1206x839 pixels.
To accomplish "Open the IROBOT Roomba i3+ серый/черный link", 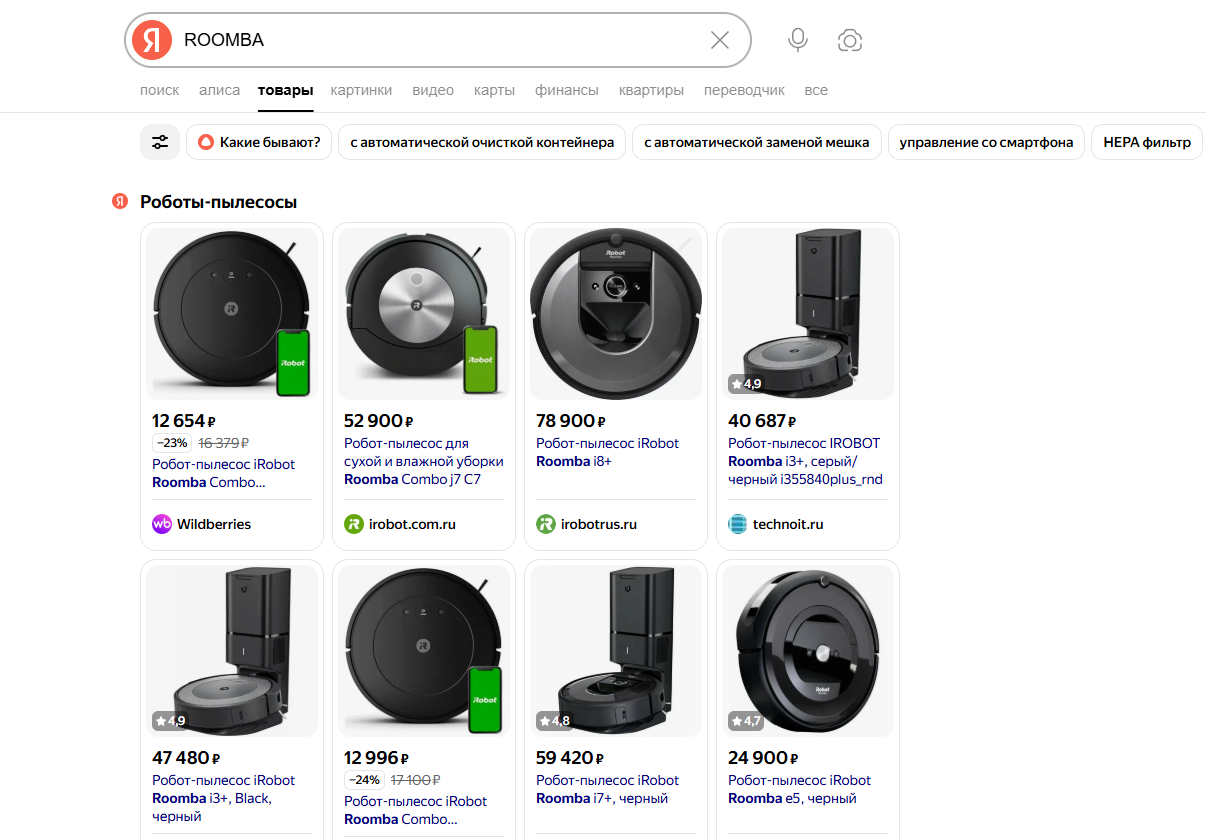I will tap(805, 461).
